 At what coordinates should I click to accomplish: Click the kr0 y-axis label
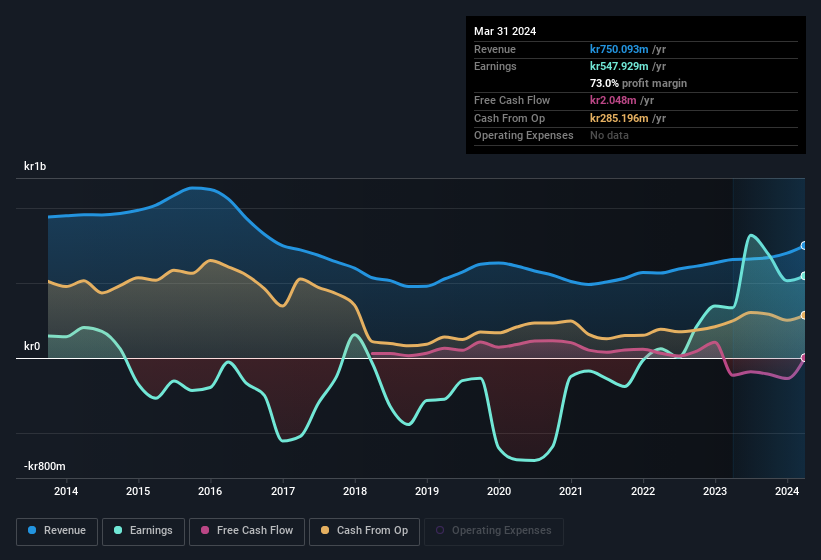[x=32, y=346]
